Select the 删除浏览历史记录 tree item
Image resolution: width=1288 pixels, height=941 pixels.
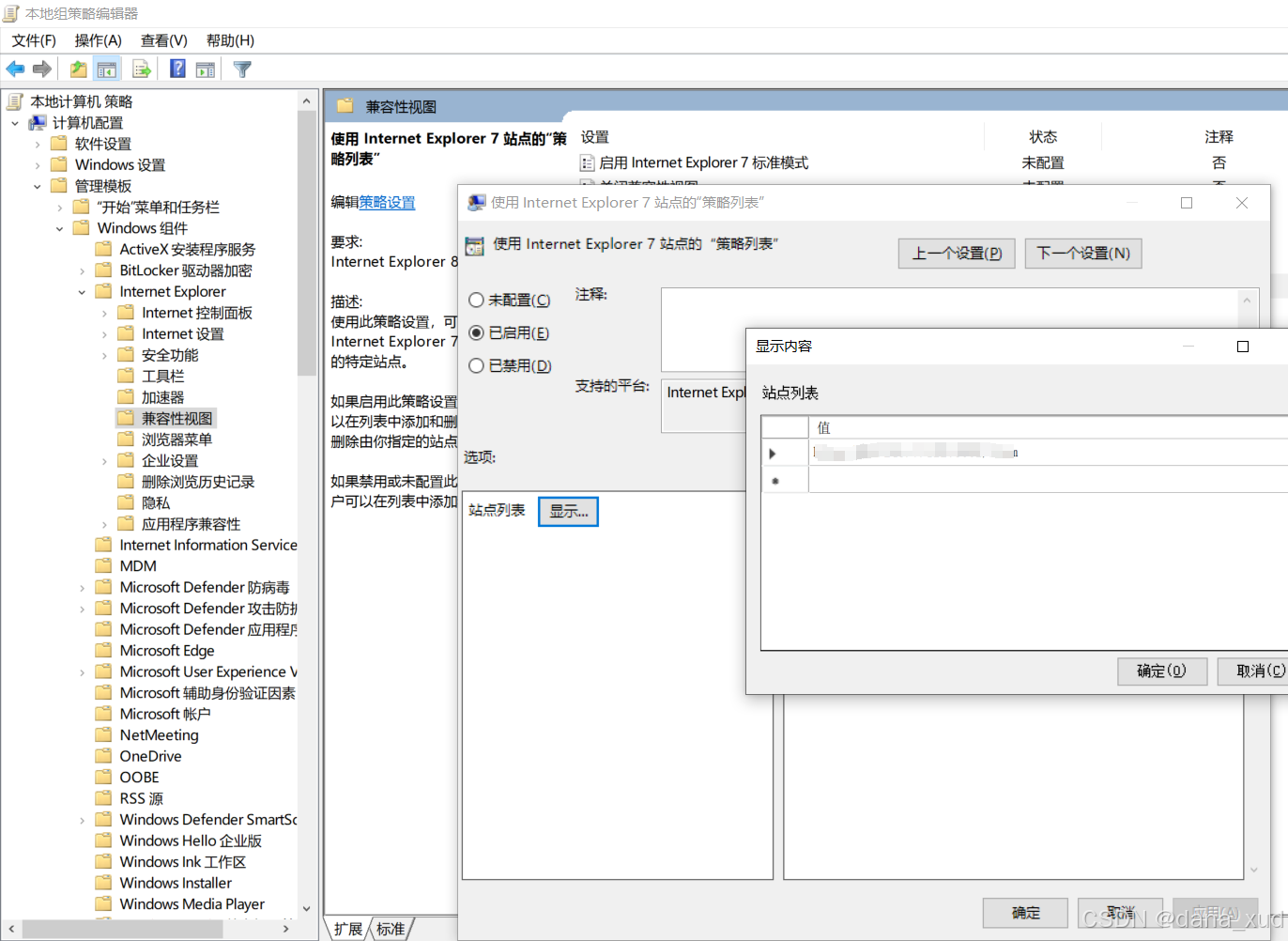pos(198,482)
